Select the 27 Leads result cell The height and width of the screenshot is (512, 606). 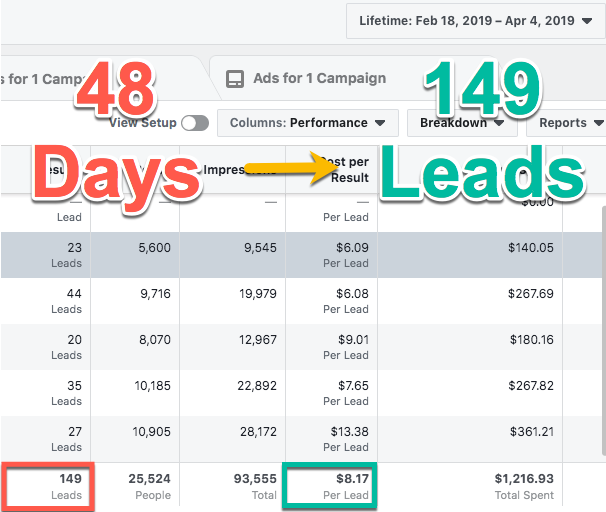click(x=46, y=439)
